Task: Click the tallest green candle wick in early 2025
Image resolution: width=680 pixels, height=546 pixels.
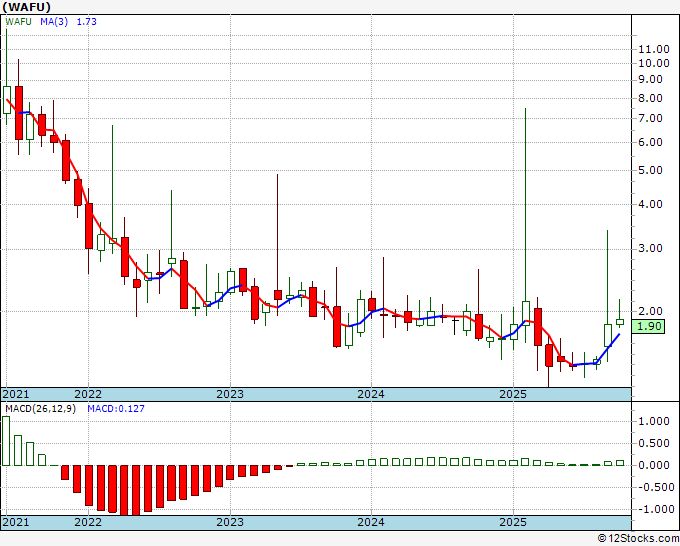Action: (x=526, y=205)
